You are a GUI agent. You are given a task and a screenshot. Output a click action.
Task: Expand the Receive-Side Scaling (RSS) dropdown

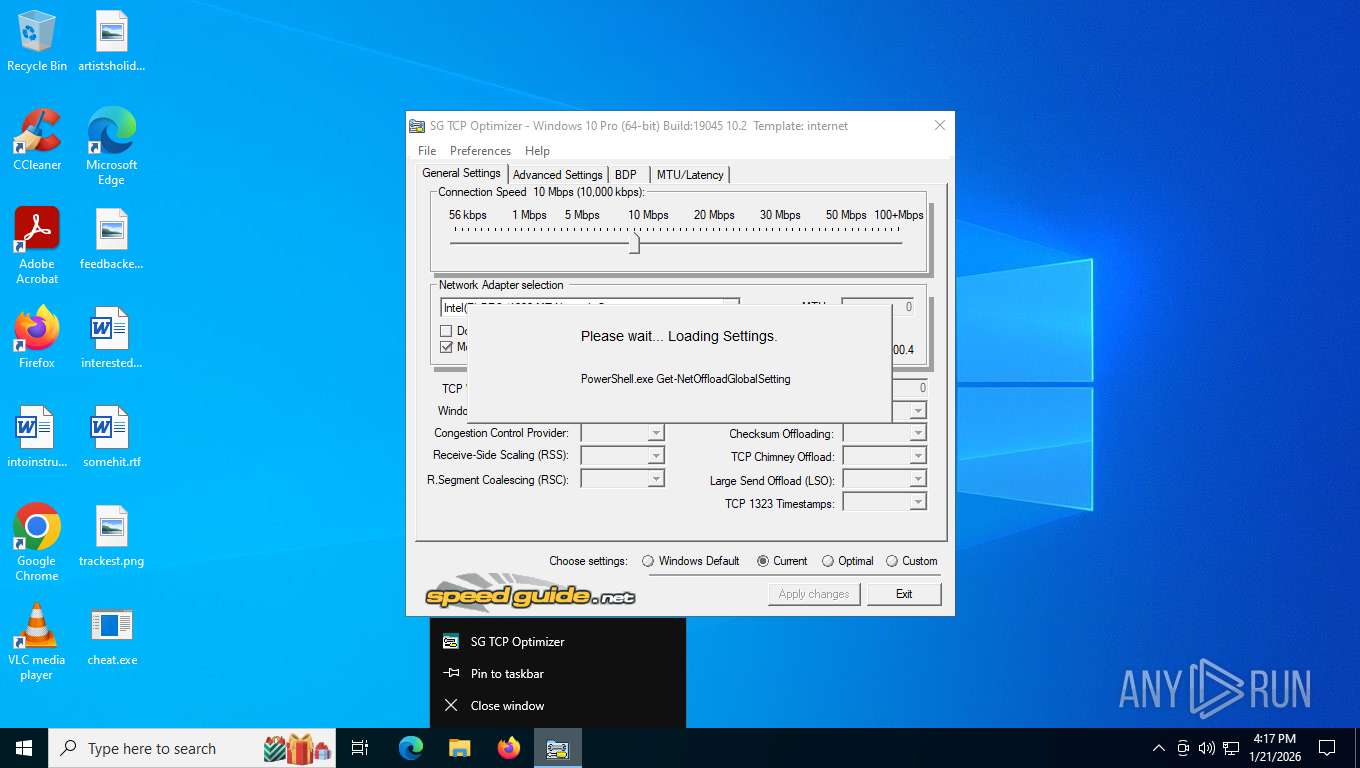(656, 456)
